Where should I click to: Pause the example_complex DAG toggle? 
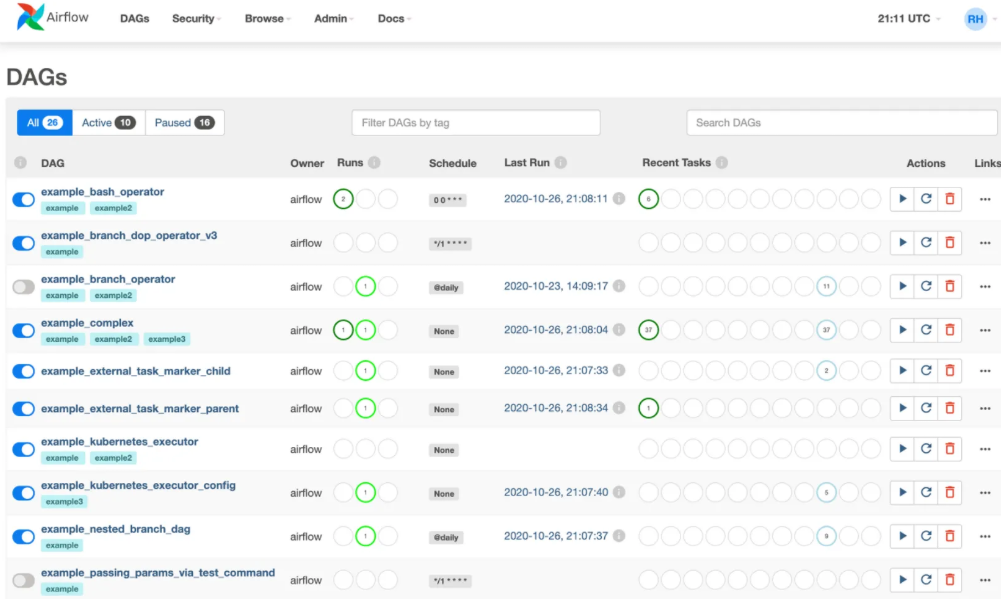(x=24, y=331)
